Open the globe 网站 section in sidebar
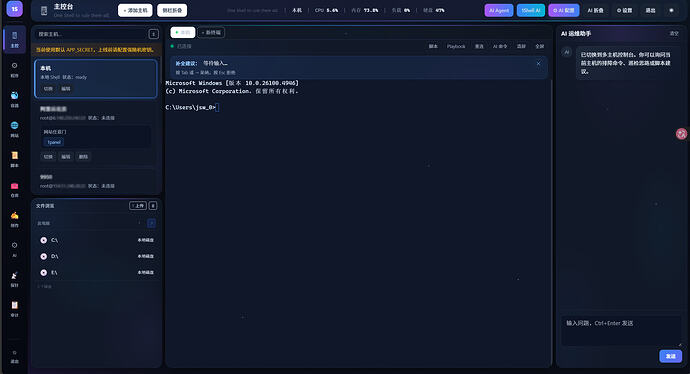The height and width of the screenshot is (374, 690). (x=15, y=129)
